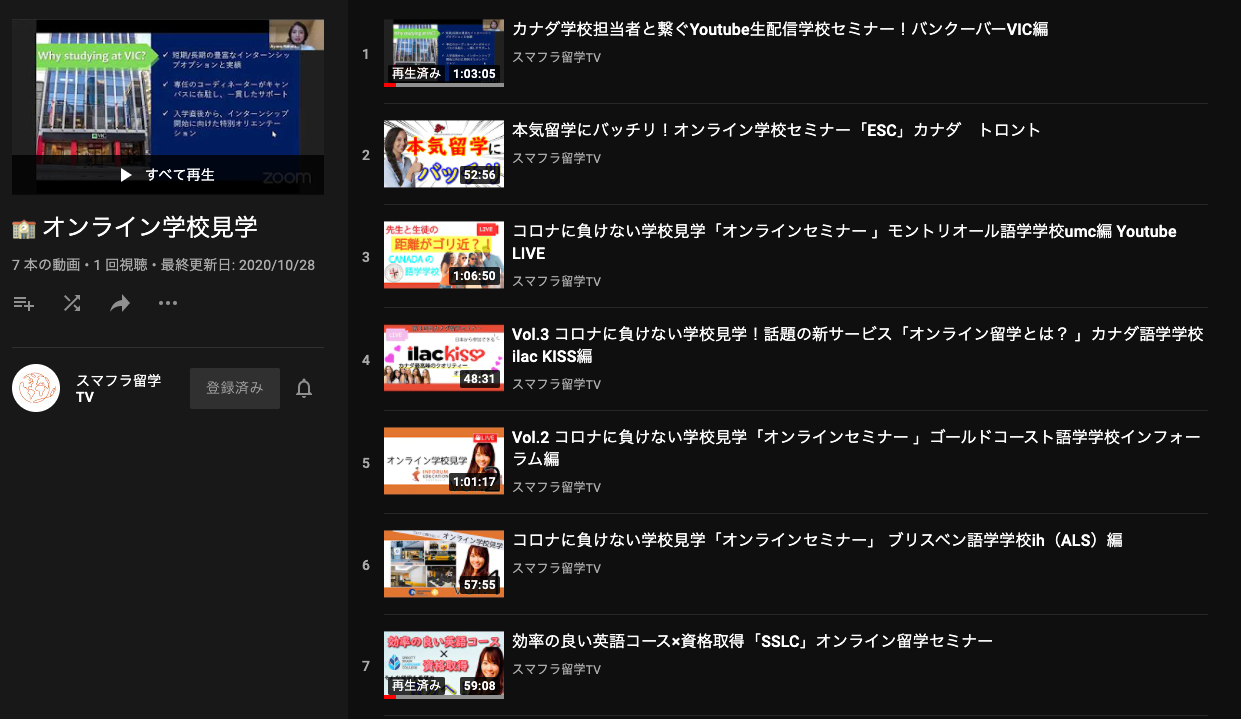Click 再生済み label on the SSLC thumbnail
This screenshot has height=719, width=1241.
pos(416,686)
